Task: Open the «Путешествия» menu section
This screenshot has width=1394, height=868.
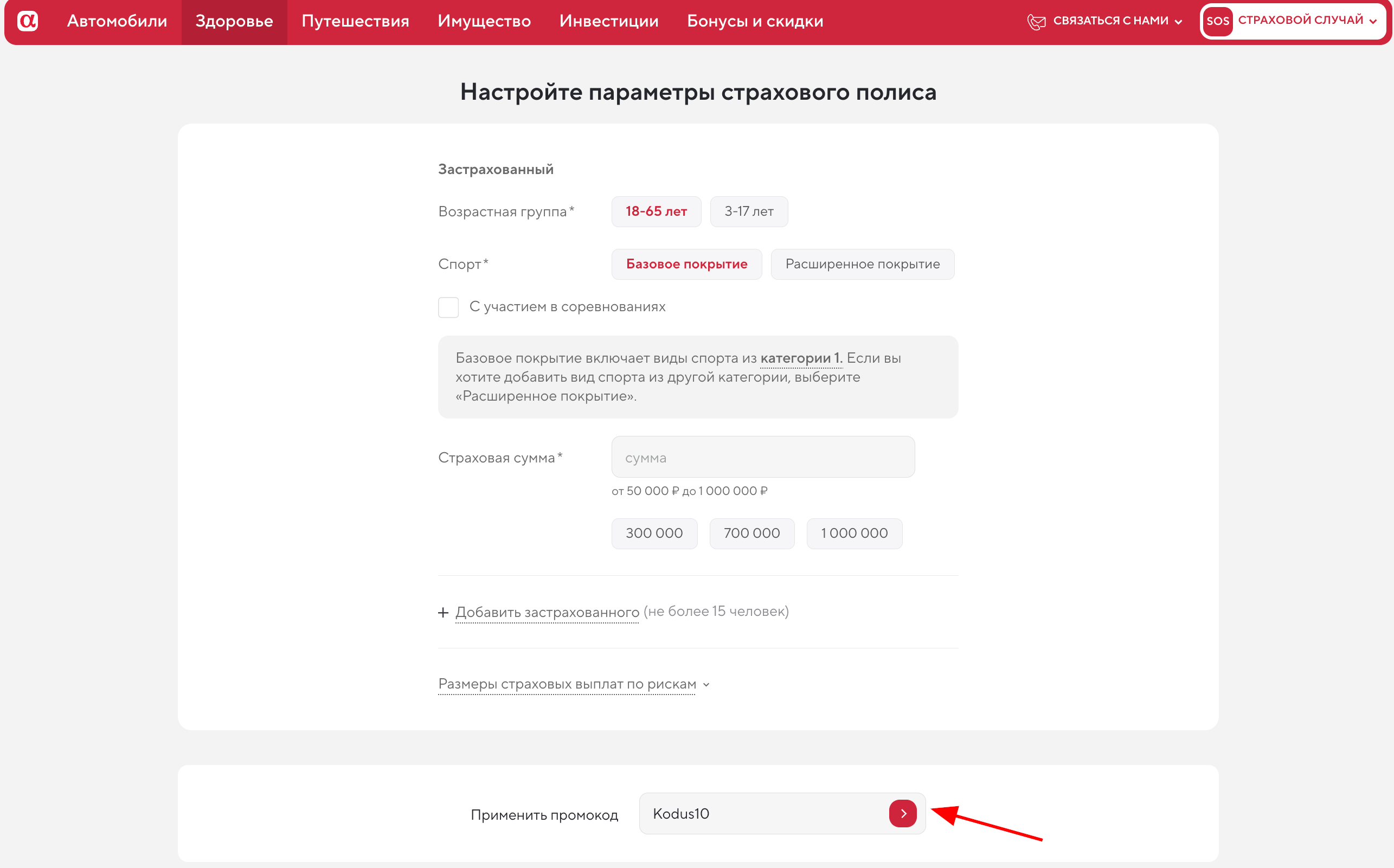Action: [x=355, y=21]
